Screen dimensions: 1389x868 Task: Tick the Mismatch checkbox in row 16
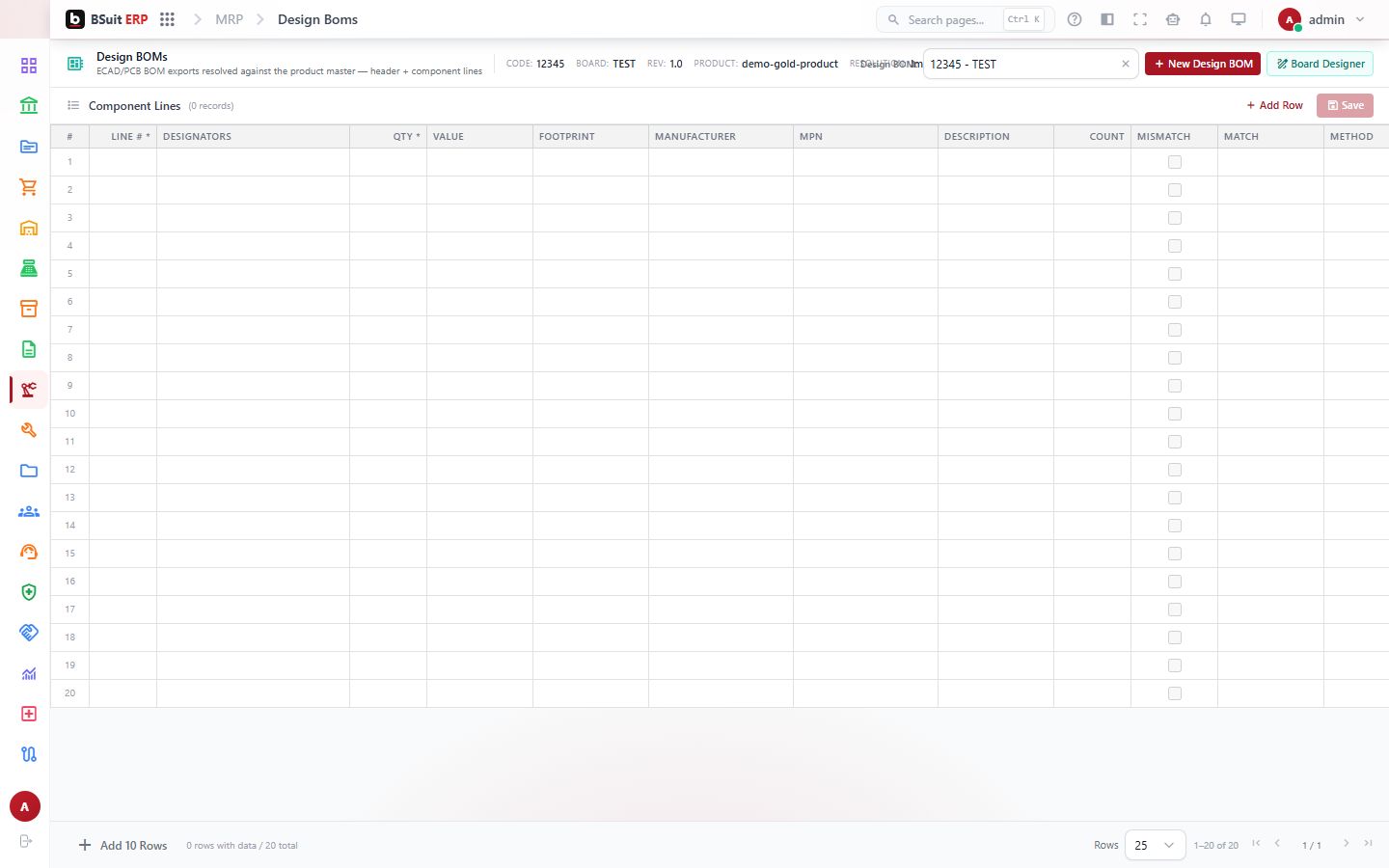point(1174,582)
